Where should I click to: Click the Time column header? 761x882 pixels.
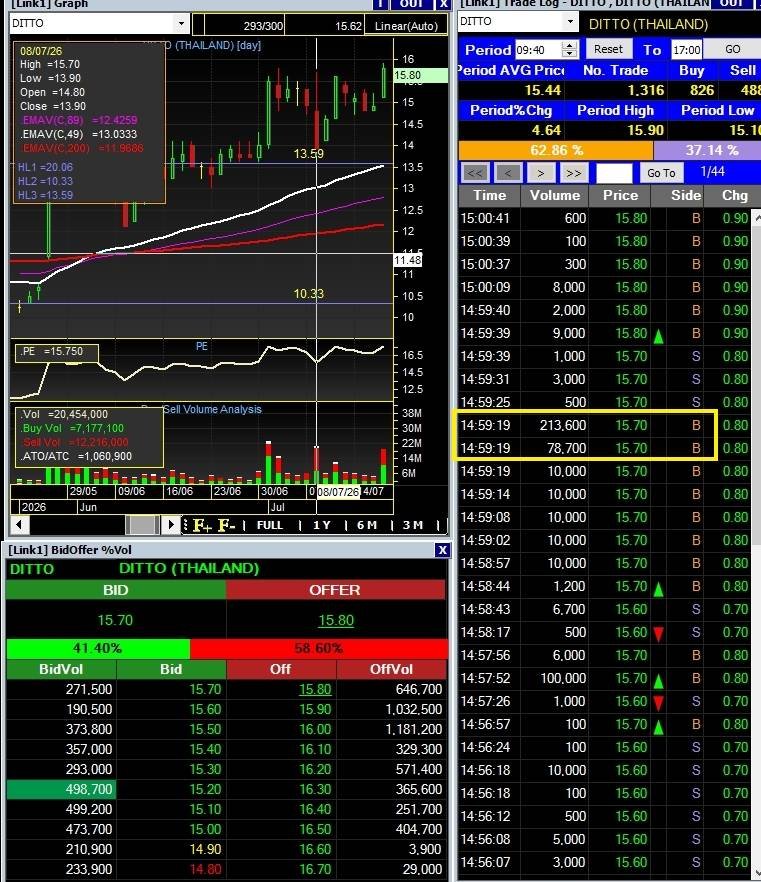pos(489,196)
